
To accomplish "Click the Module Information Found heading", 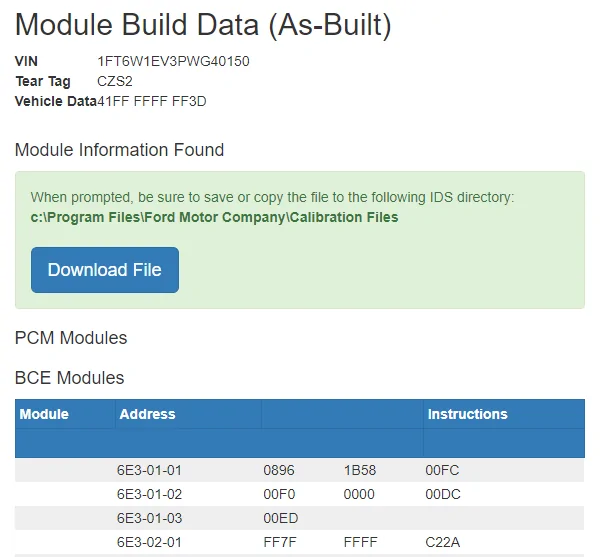I will [119, 150].
